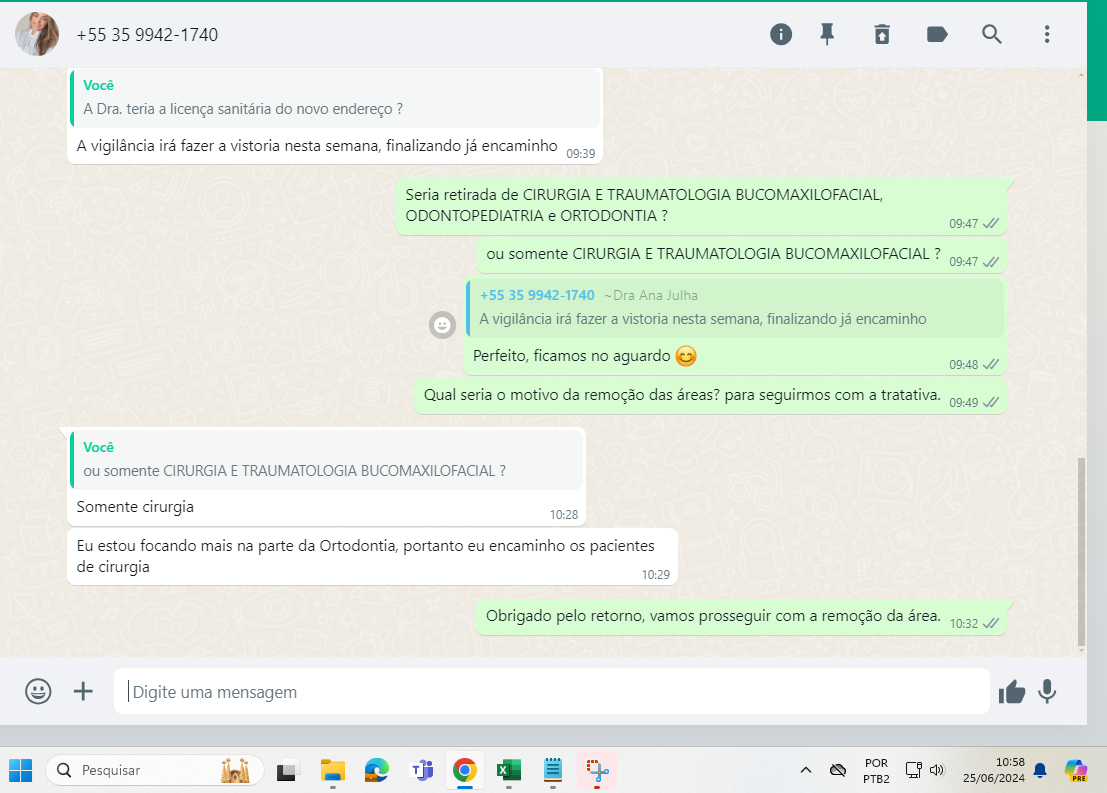Open Notepad from the taskbar

click(x=552, y=770)
